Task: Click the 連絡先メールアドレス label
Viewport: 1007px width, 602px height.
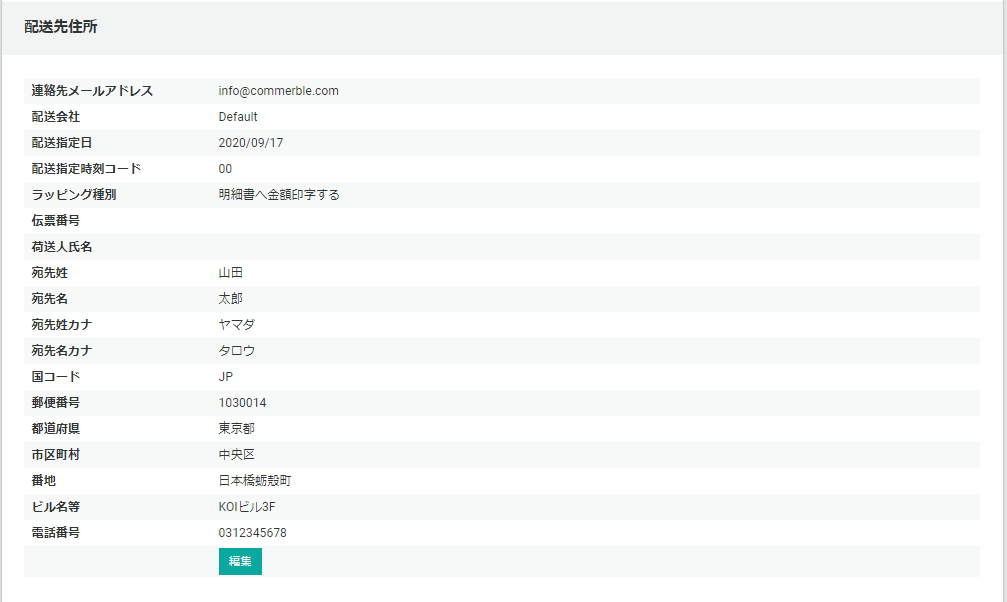Action: pos(92,91)
